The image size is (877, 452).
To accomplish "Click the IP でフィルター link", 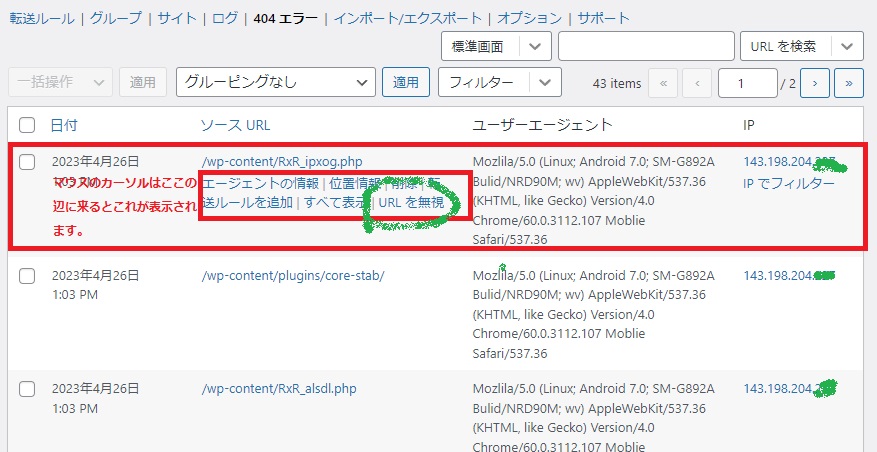I will 788,183.
